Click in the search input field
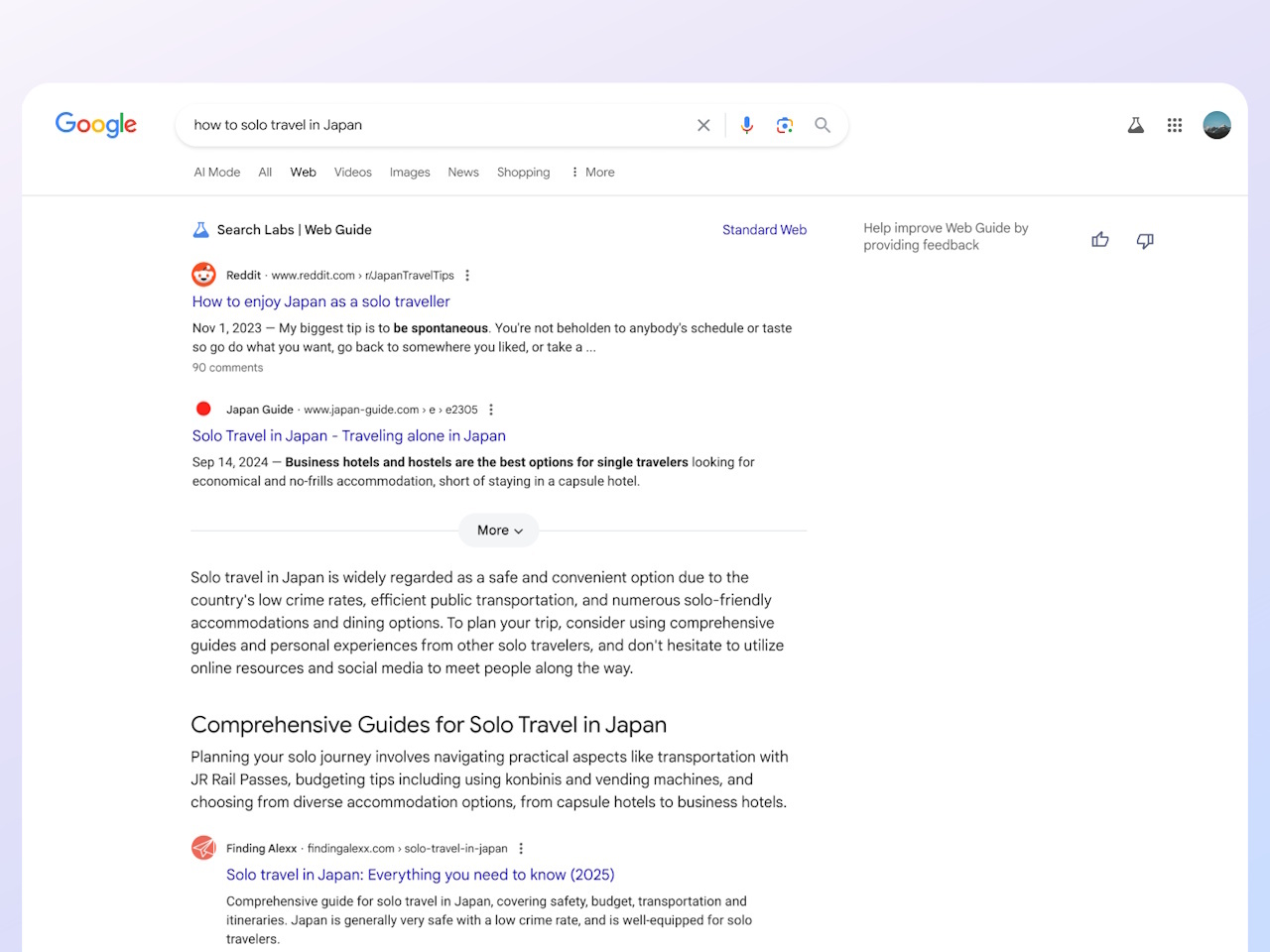This screenshot has height=952, width=1270. pos(437,125)
